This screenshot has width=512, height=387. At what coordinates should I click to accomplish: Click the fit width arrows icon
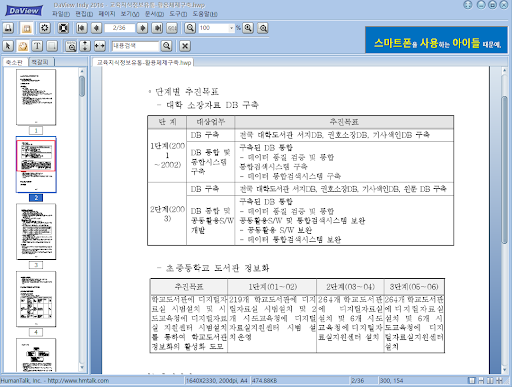click(99, 46)
